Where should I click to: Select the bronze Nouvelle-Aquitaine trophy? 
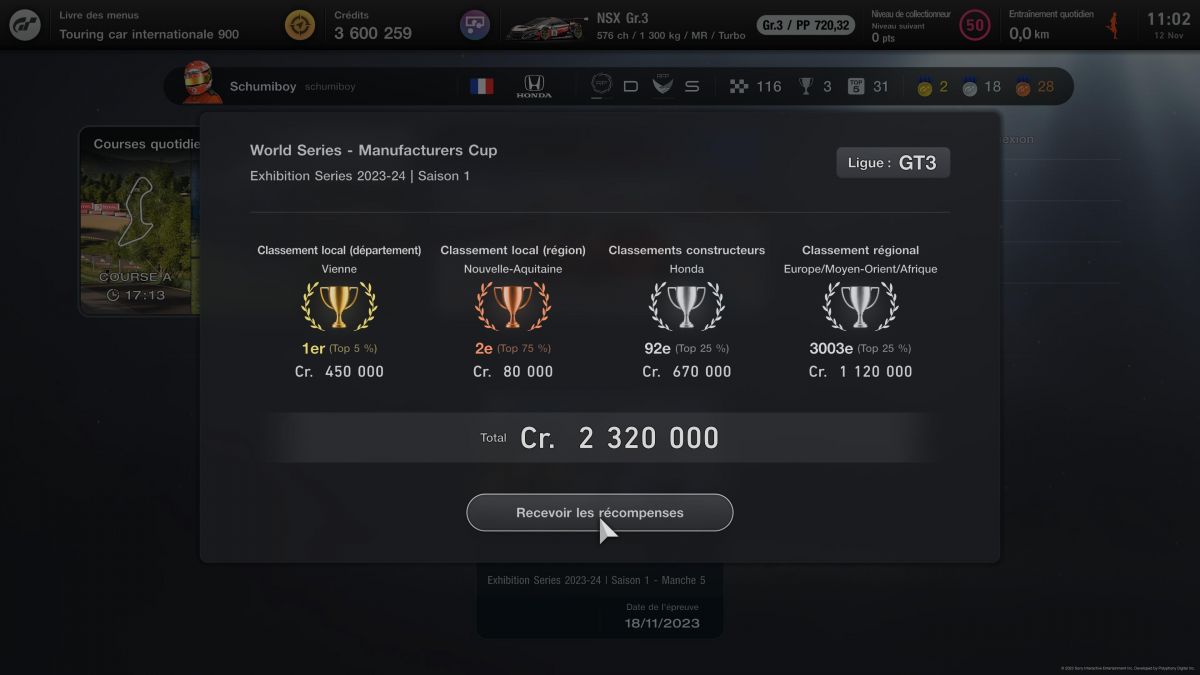513,305
